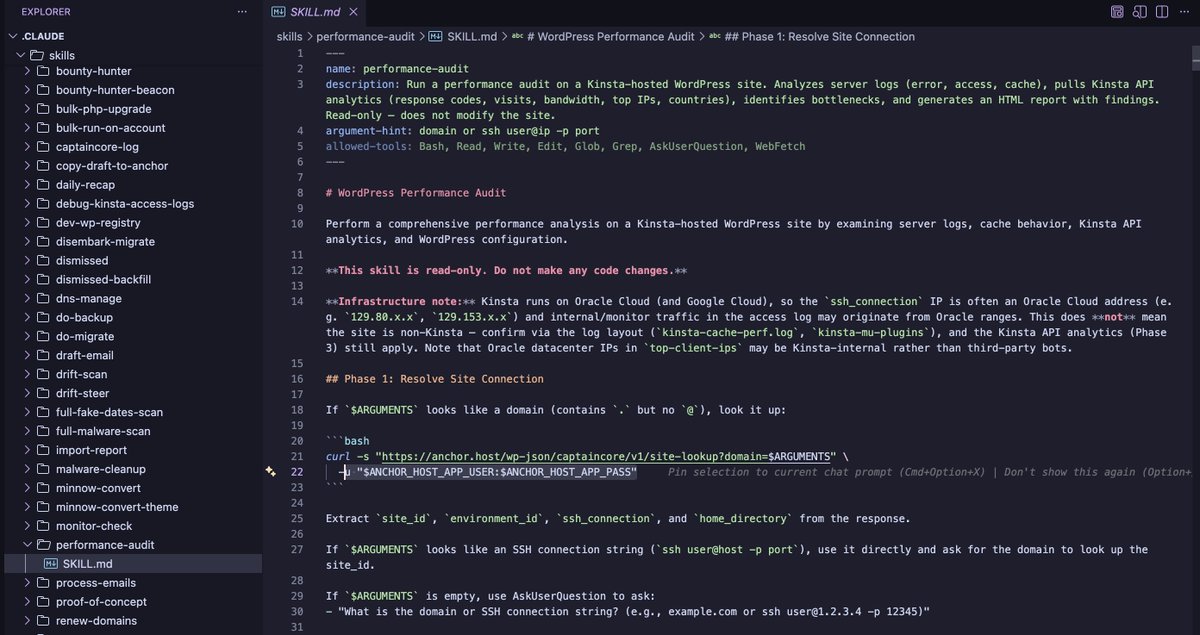Expand the minnow-convert-theme folder chevron
The image size is (1200, 635).
click(27, 507)
